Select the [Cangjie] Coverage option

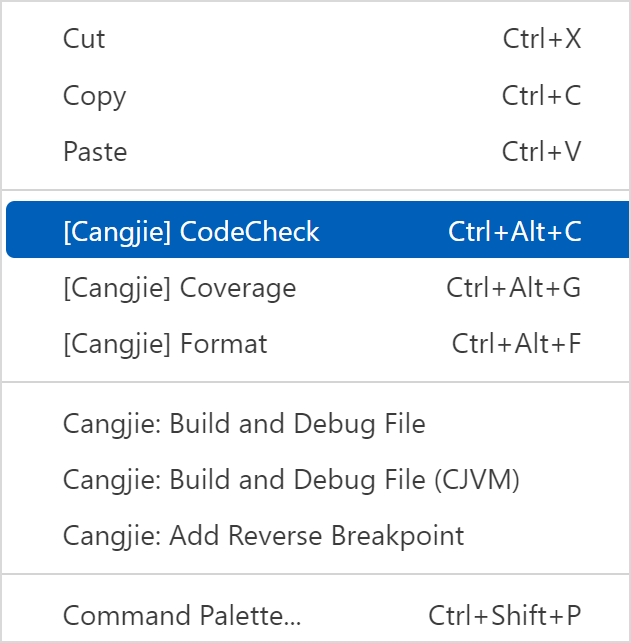point(180,288)
